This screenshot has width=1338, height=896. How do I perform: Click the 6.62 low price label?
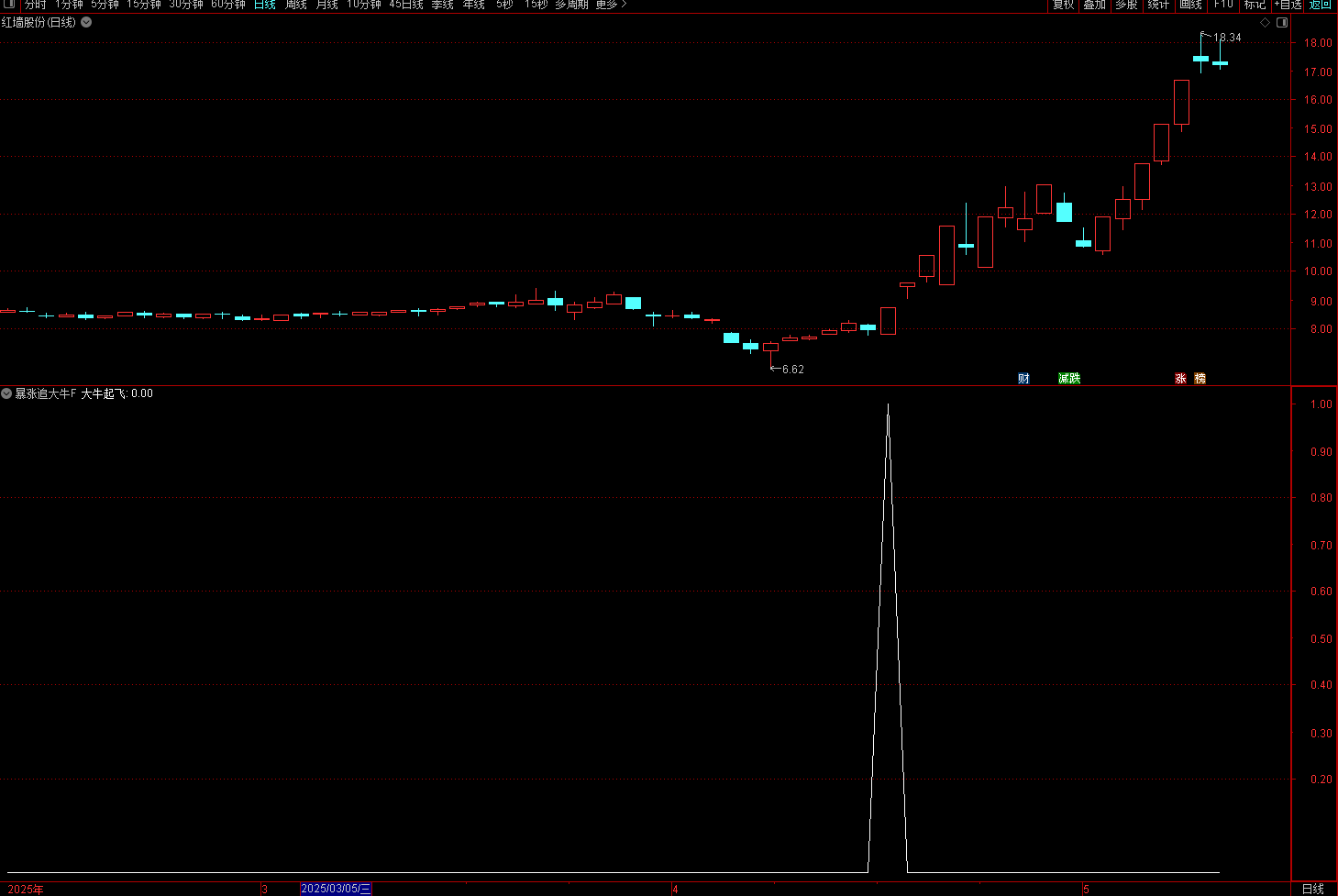(792, 370)
